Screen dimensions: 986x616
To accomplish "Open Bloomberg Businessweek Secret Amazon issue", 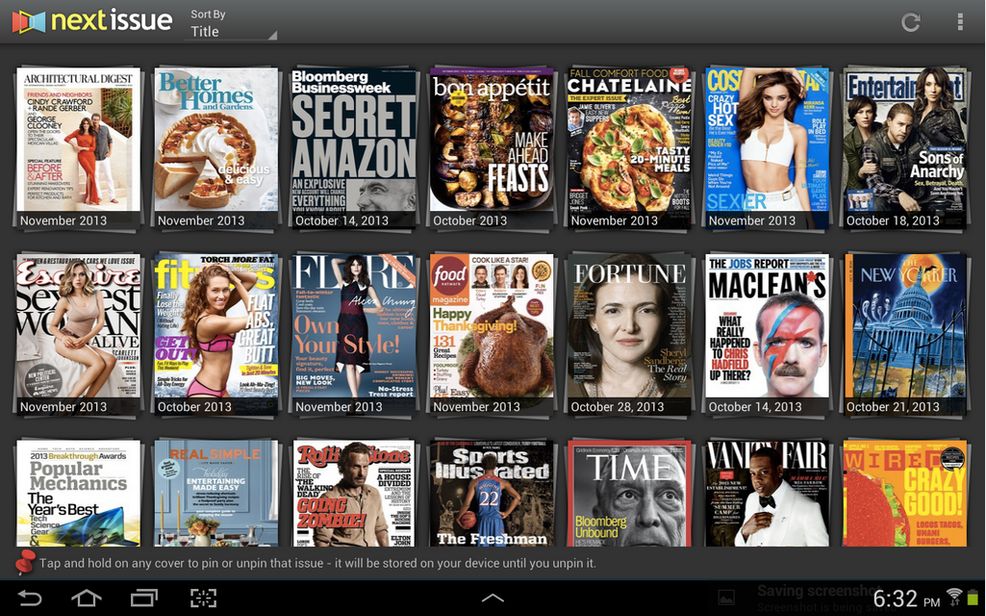I will [353, 148].
